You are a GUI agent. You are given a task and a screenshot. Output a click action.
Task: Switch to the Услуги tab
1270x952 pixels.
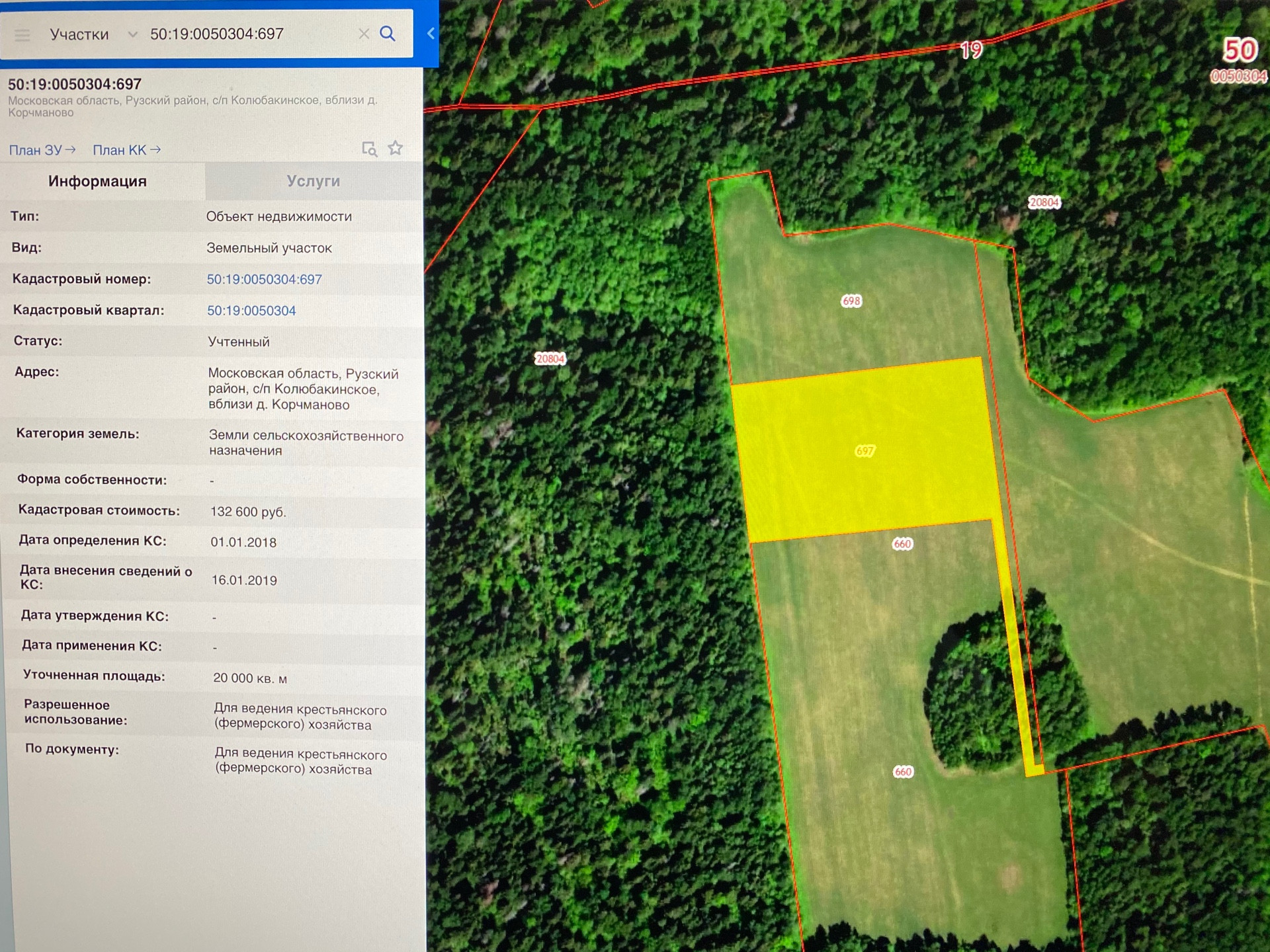[x=313, y=181]
